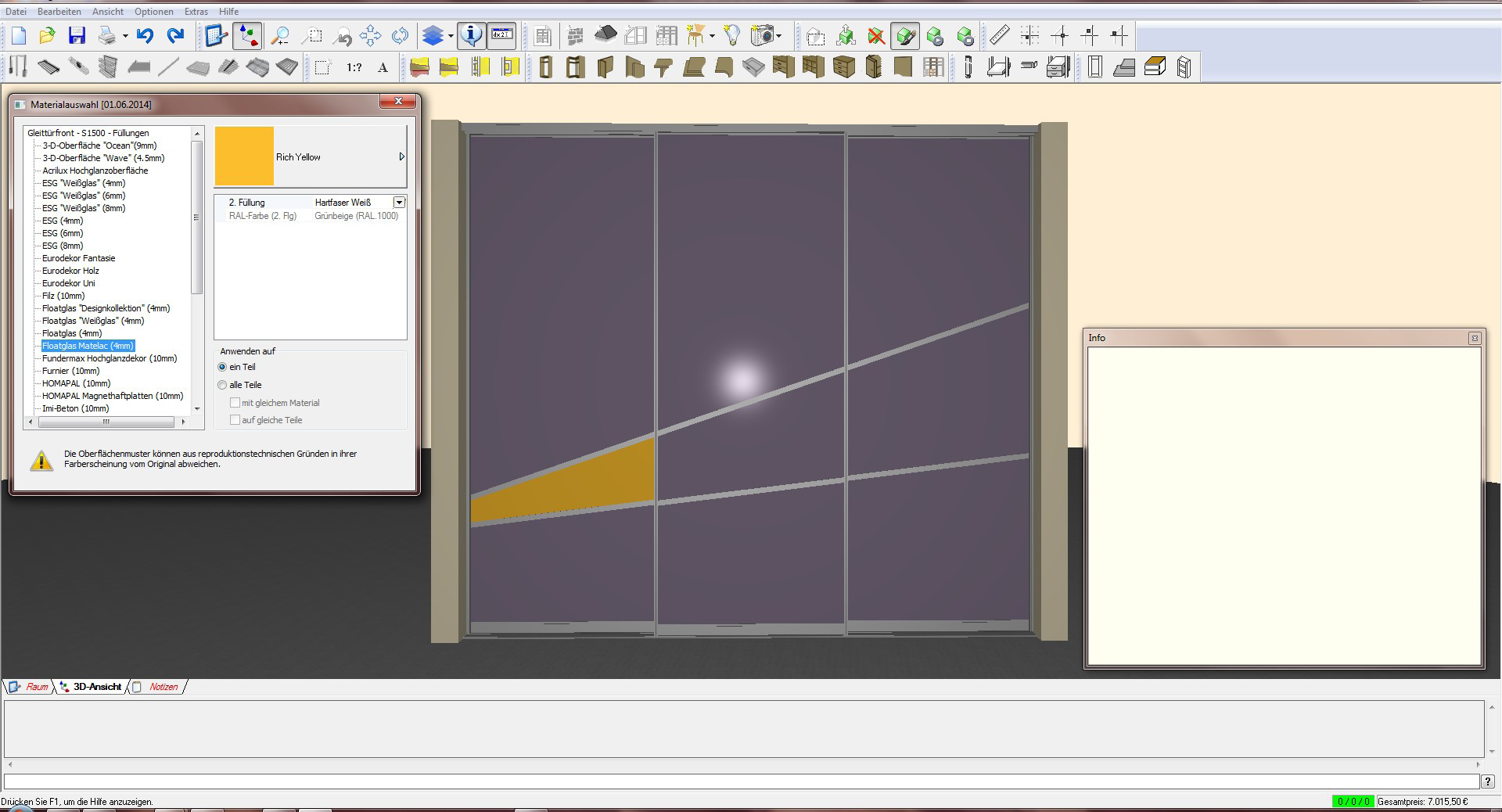Viewport: 1502px width, 812px height.
Task: Click the ruler measuring tool icon
Action: (999, 36)
